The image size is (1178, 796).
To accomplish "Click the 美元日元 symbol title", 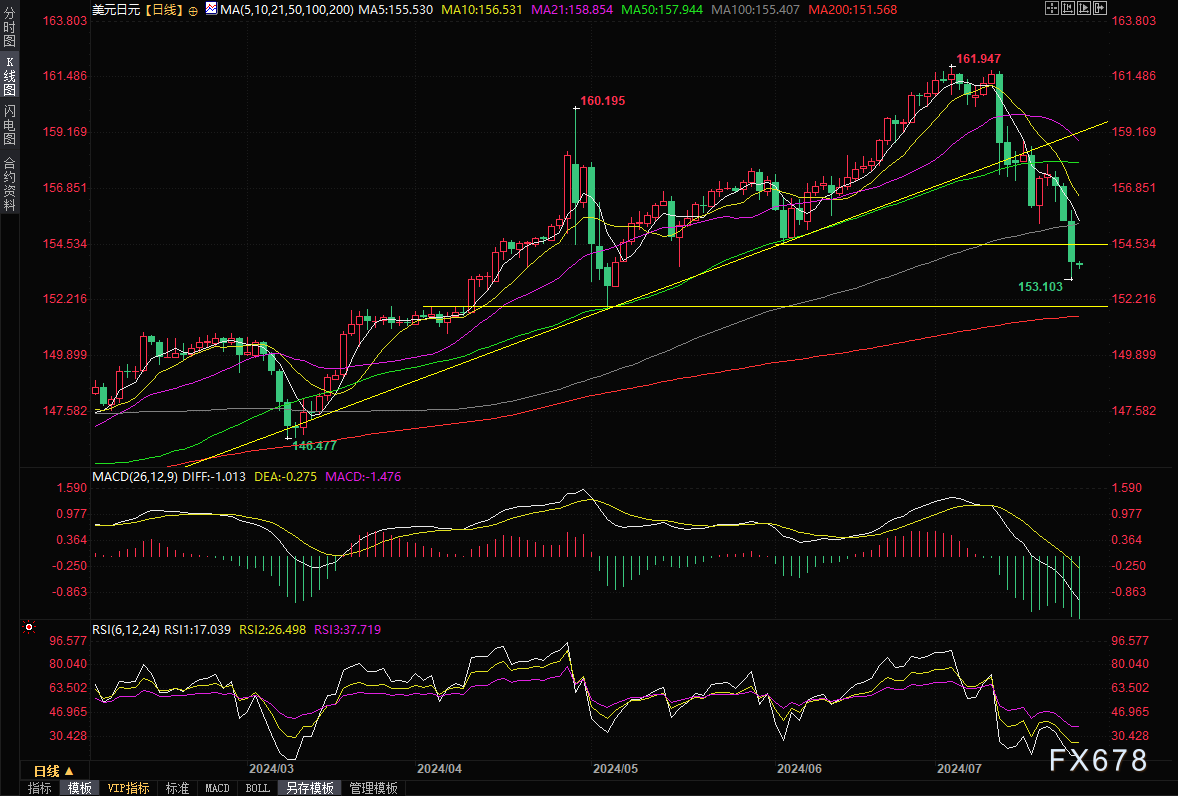I will coord(116,10).
